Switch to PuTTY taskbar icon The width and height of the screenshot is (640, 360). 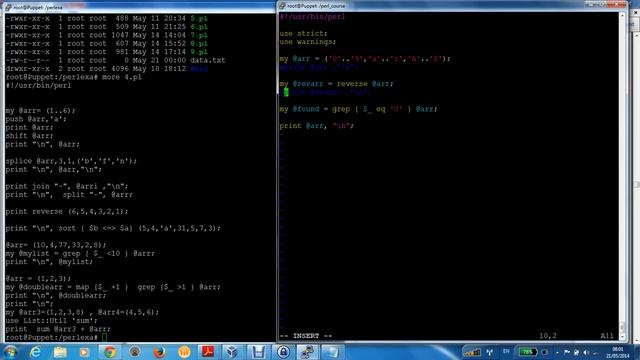click(x=307, y=352)
